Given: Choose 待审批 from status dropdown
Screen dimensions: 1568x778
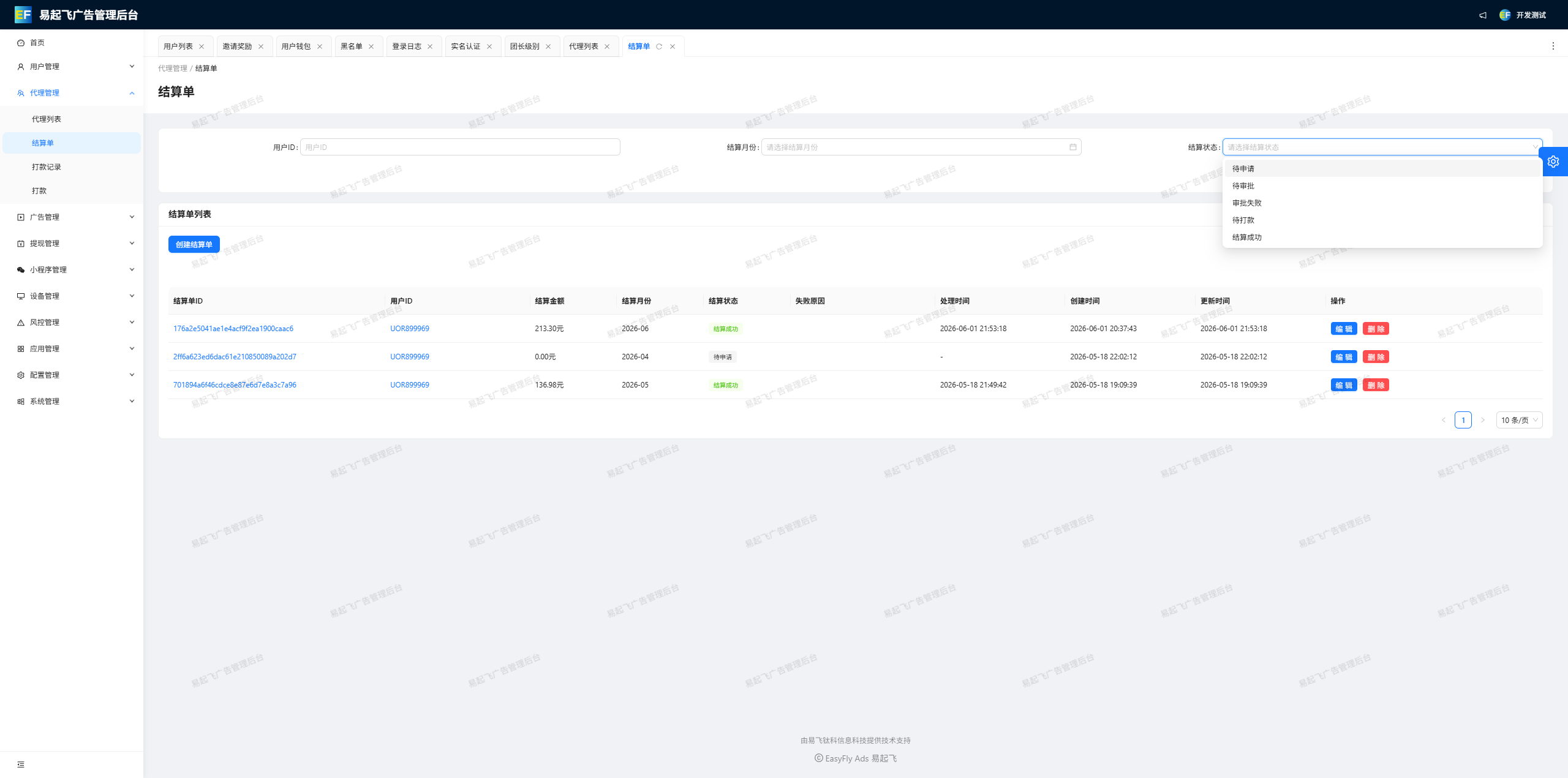Looking at the screenshot, I should (1382, 186).
